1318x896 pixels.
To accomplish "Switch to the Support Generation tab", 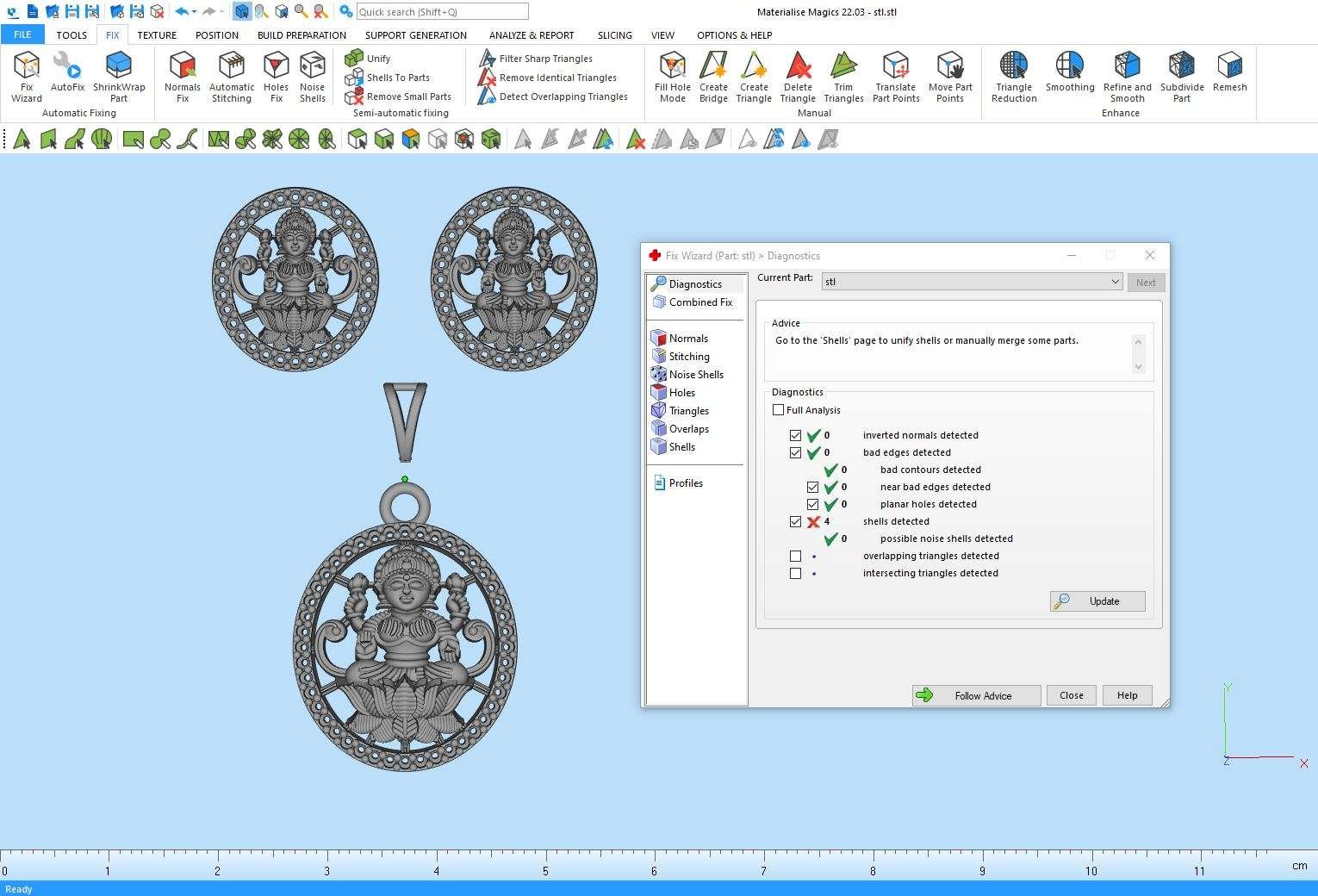I will coord(415,35).
